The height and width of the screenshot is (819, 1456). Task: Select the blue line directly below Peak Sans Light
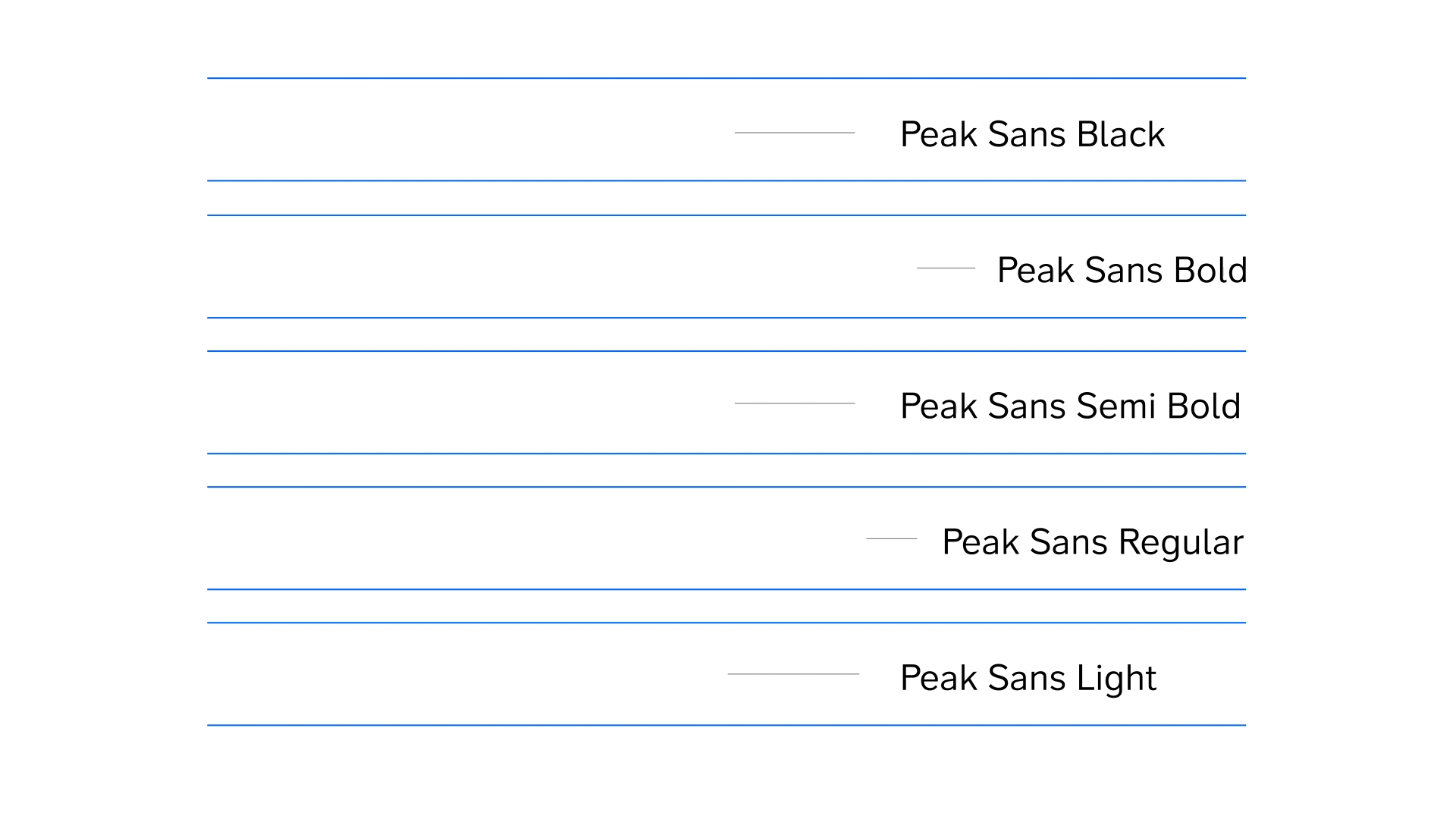726,726
